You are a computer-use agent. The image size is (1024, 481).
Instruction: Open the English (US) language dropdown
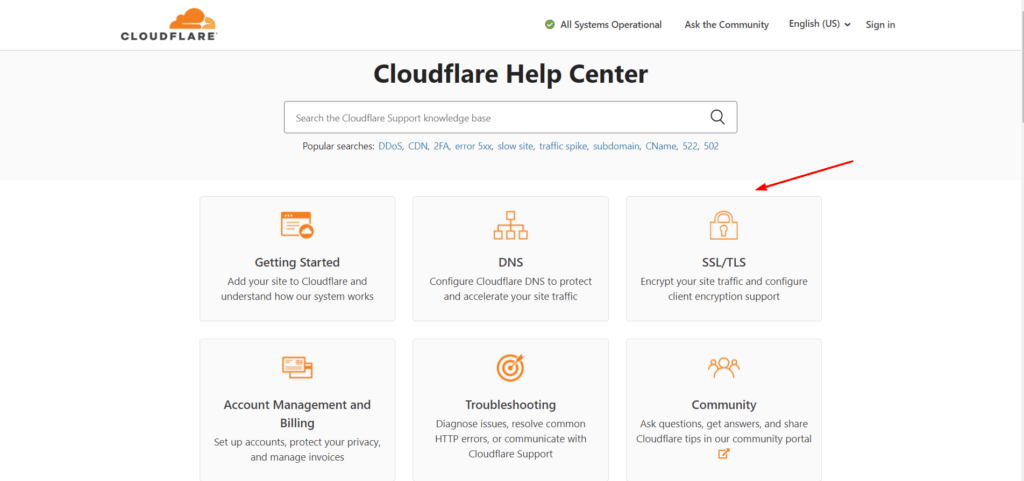click(820, 24)
